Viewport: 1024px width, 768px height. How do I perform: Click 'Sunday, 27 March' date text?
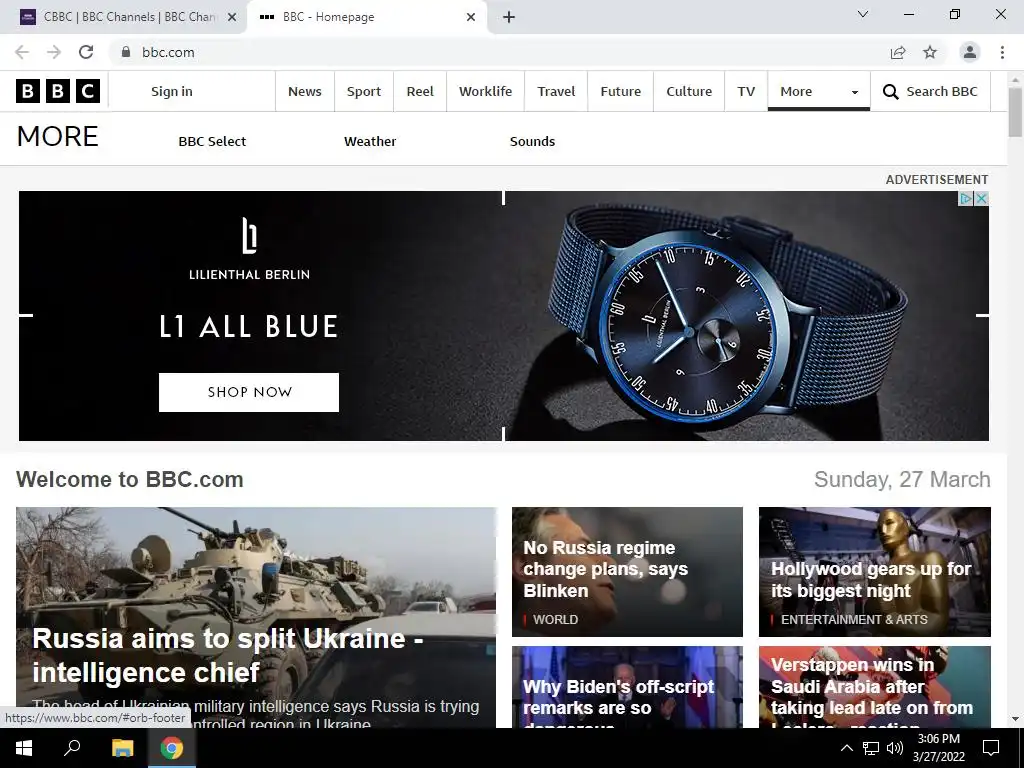(x=902, y=479)
